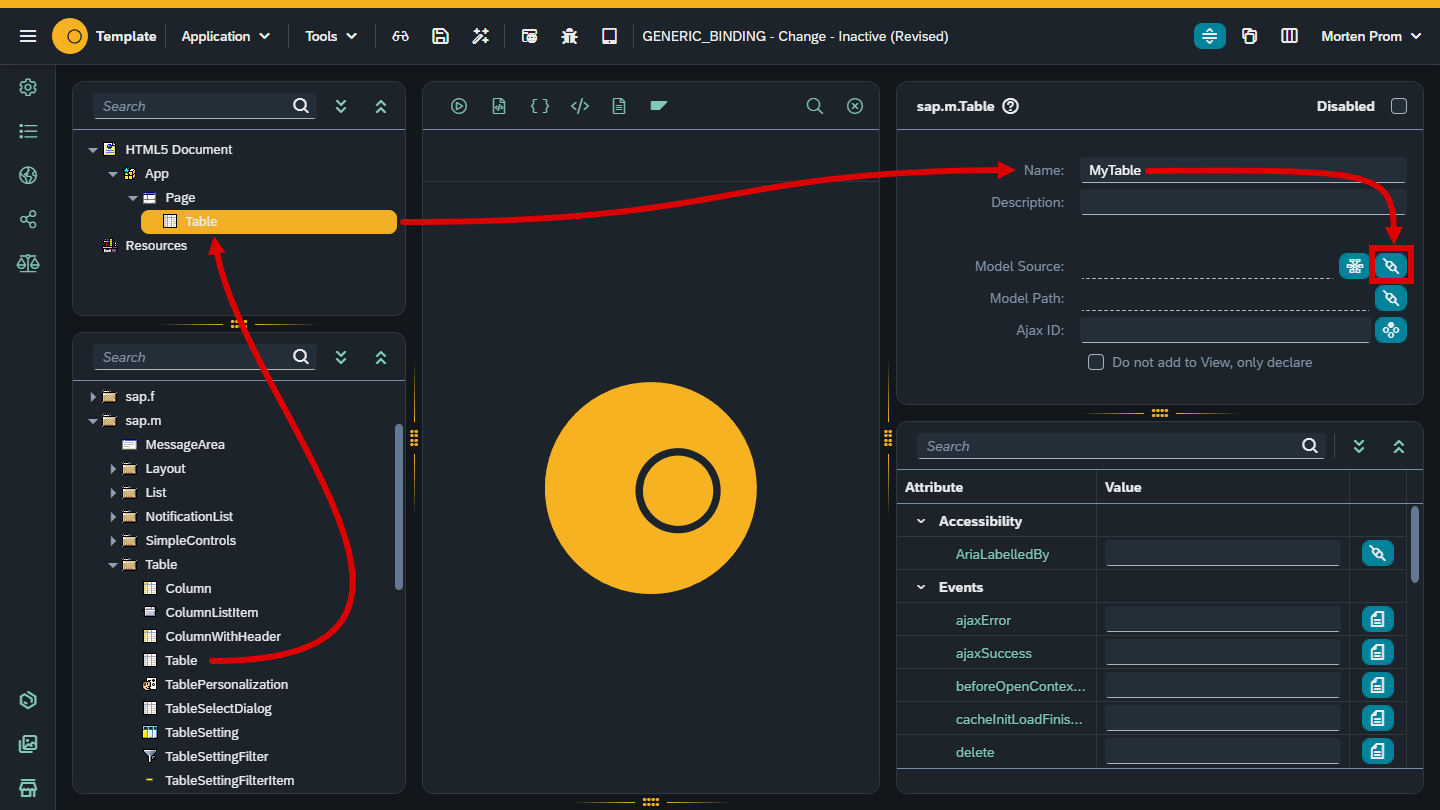Open the Model Source binding icon

pyautogui.click(x=1390, y=266)
